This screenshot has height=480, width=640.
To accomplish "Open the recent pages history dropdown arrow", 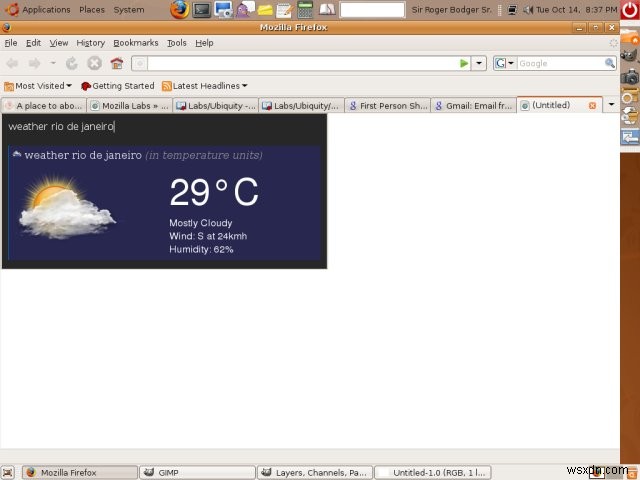I will (53, 63).
